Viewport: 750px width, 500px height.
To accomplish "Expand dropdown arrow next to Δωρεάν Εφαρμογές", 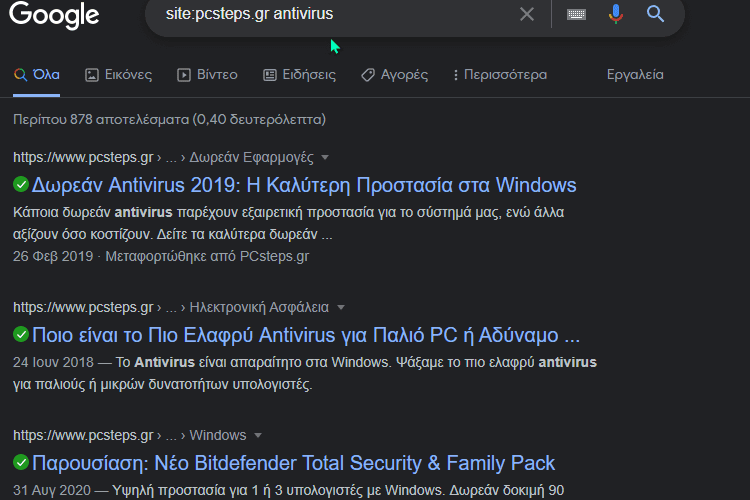I will pyautogui.click(x=325, y=157).
